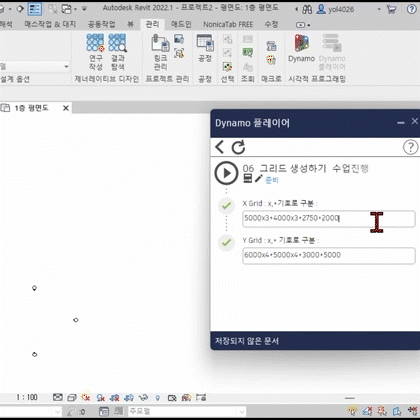Toggle crop view icon
The image size is (420, 420).
115,397
